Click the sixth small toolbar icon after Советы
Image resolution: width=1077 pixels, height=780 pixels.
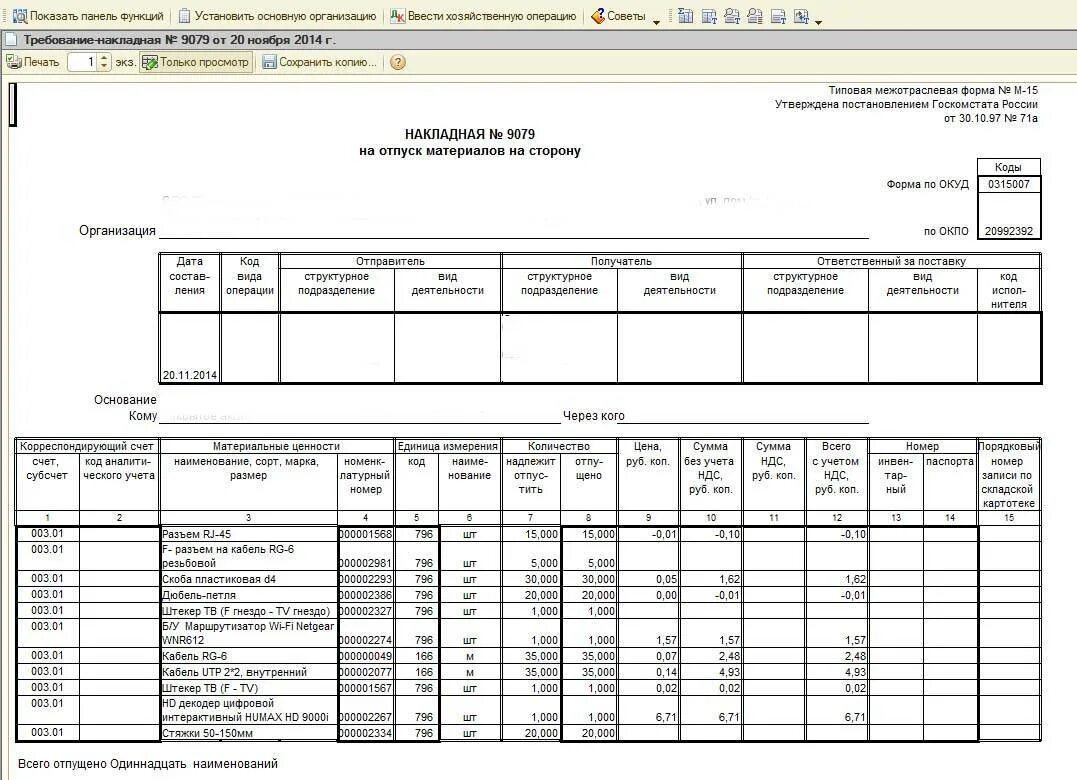click(802, 16)
